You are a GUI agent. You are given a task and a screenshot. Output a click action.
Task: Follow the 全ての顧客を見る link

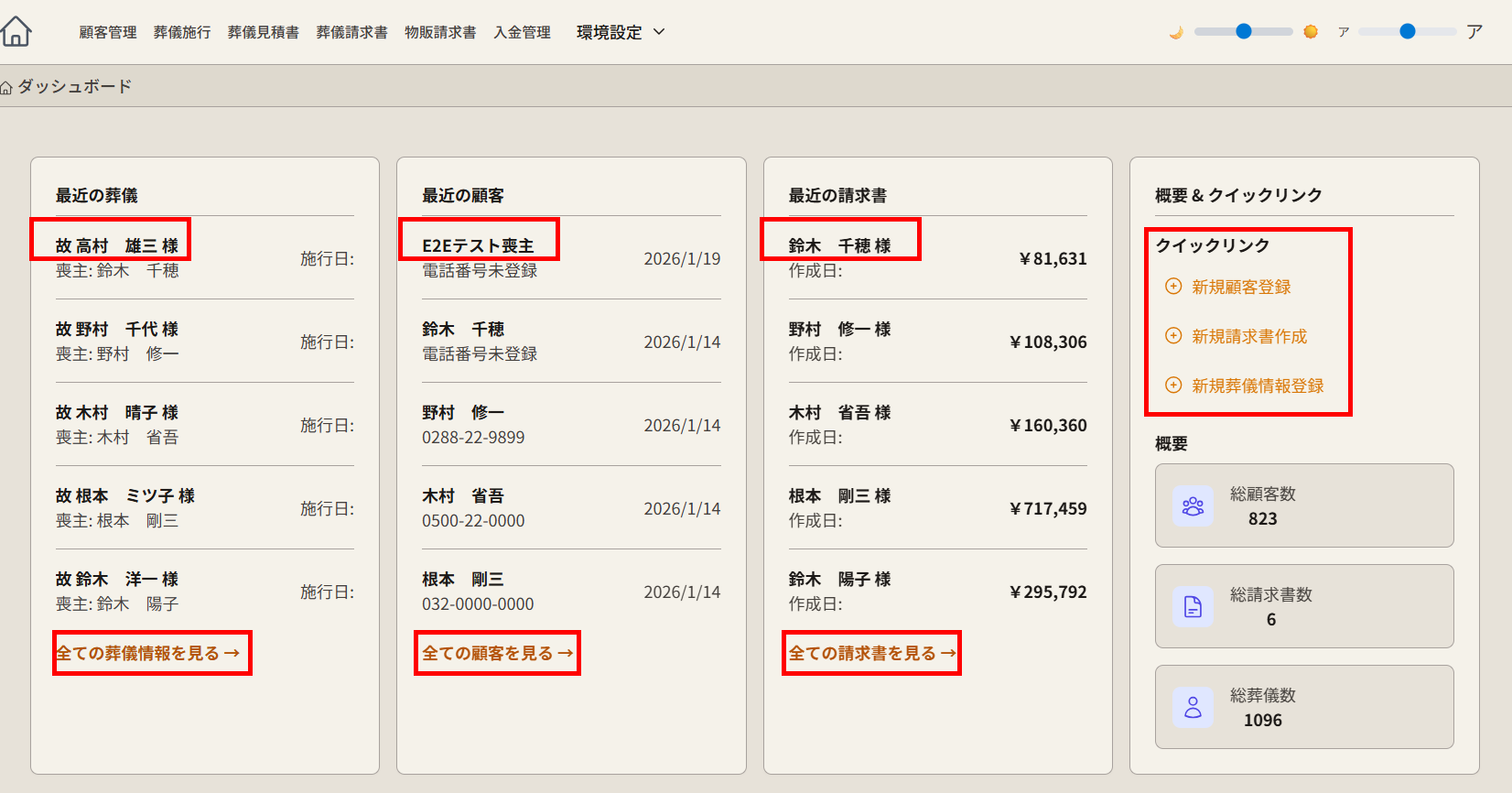point(497,653)
